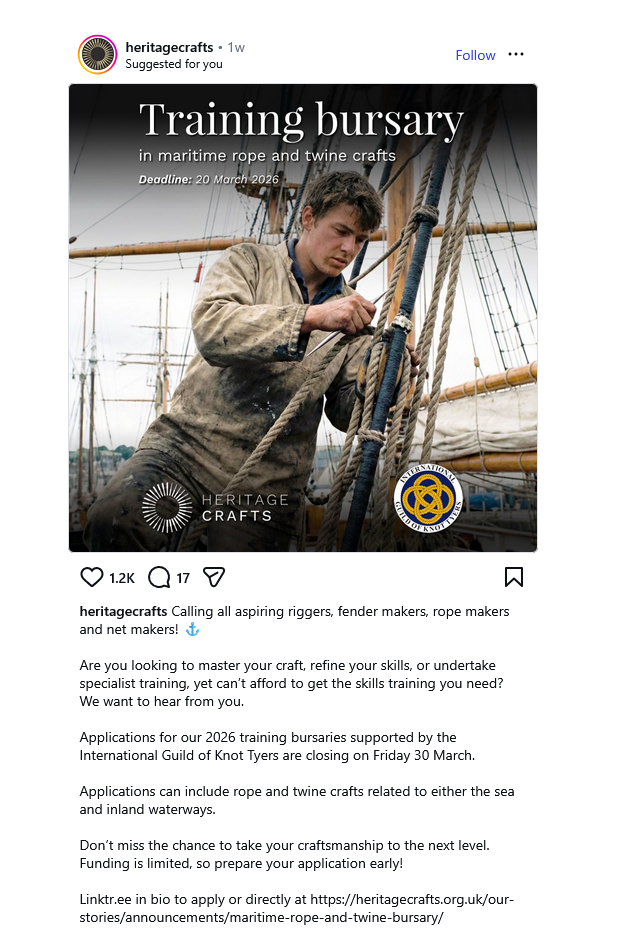643x937 pixels.
Task: Share the post using the paper plane icon
Action: coord(213,577)
